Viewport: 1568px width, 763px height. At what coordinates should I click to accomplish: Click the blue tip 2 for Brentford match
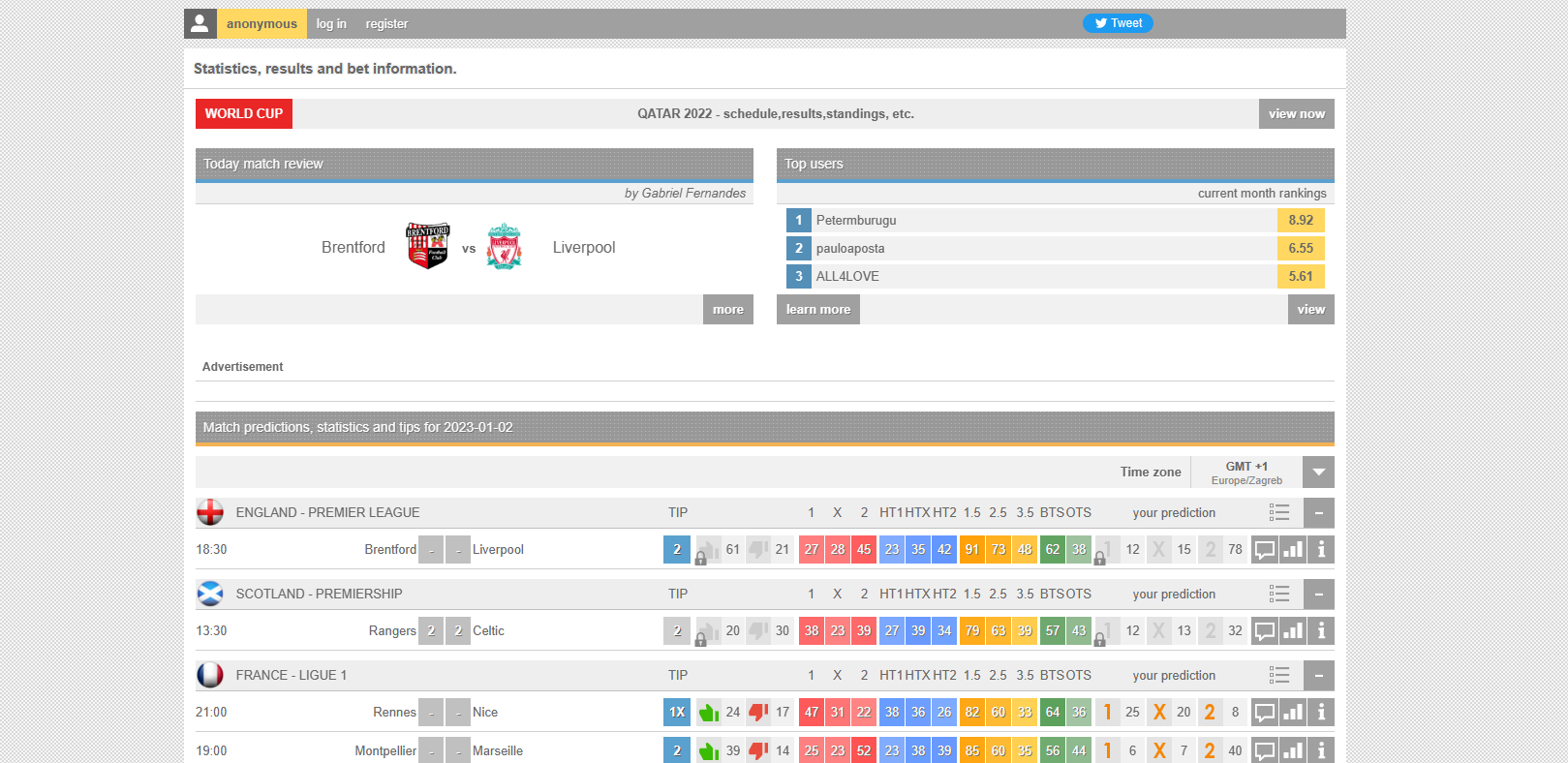(x=677, y=550)
